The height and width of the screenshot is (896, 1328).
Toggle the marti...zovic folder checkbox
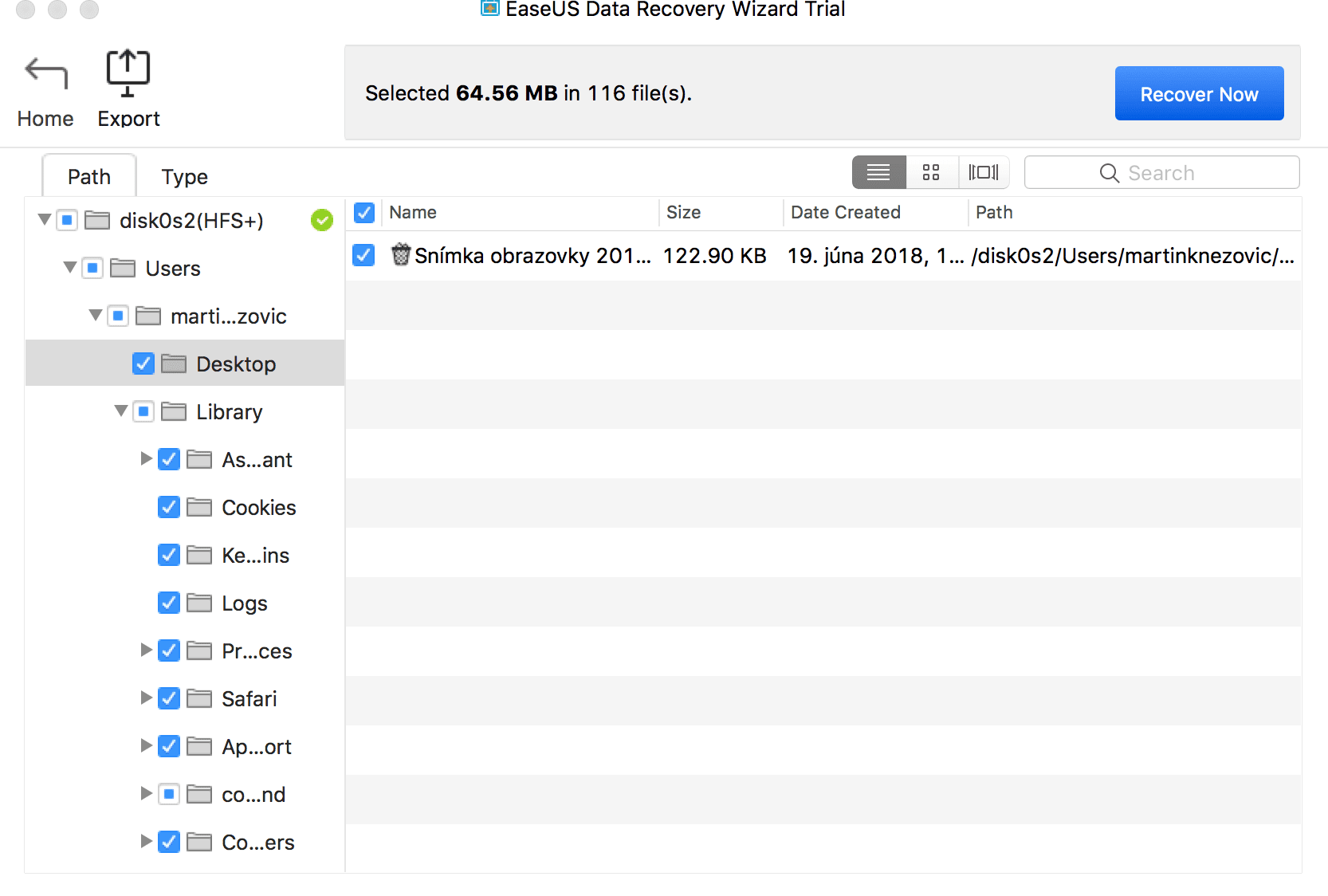pyautogui.click(x=118, y=316)
